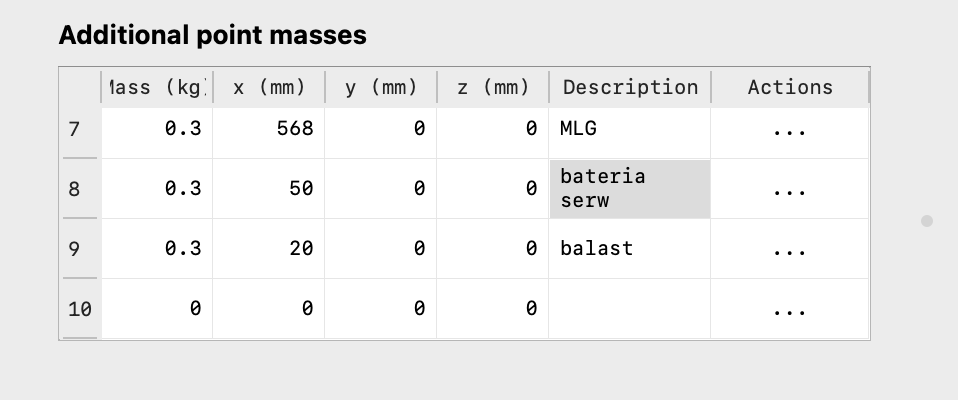Open actions menu for row 10
The width and height of the screenshot is (958, 400).
(x=789, y=309)
